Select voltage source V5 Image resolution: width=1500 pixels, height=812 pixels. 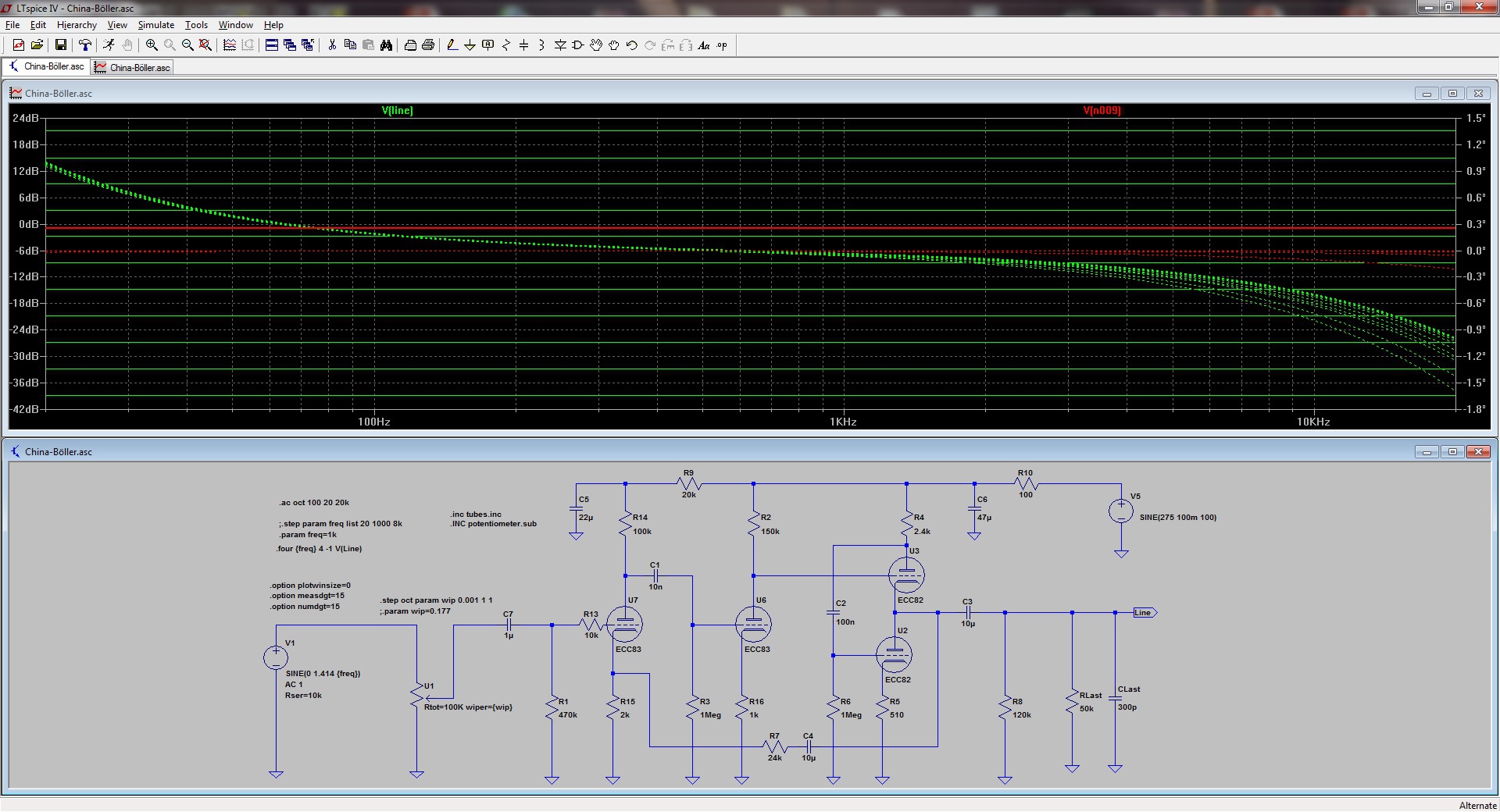(x=1121, y=511)
